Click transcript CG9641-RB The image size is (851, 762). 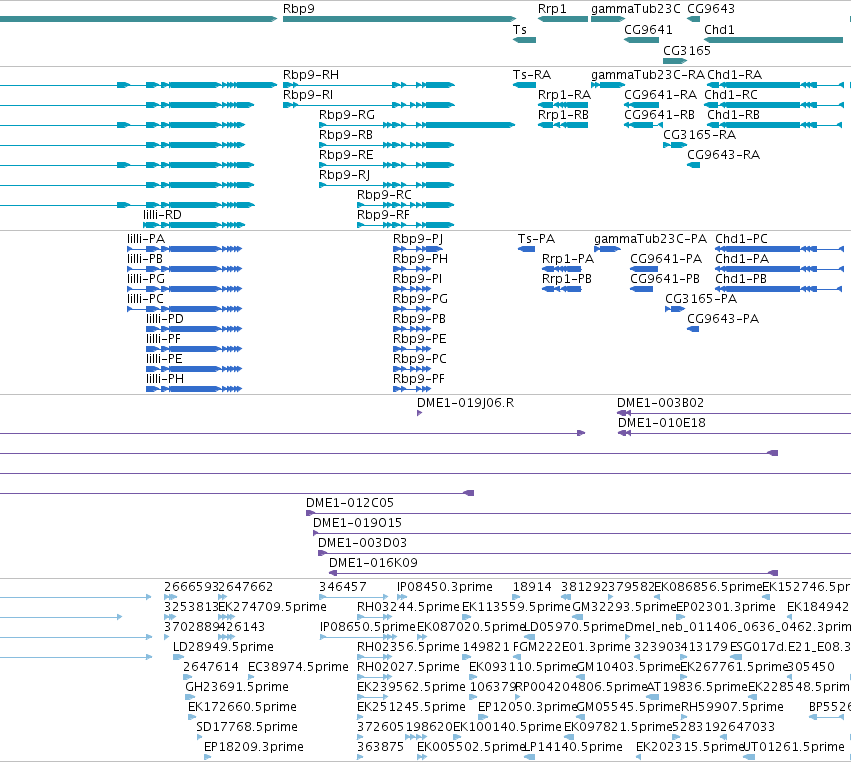(659, 115)
